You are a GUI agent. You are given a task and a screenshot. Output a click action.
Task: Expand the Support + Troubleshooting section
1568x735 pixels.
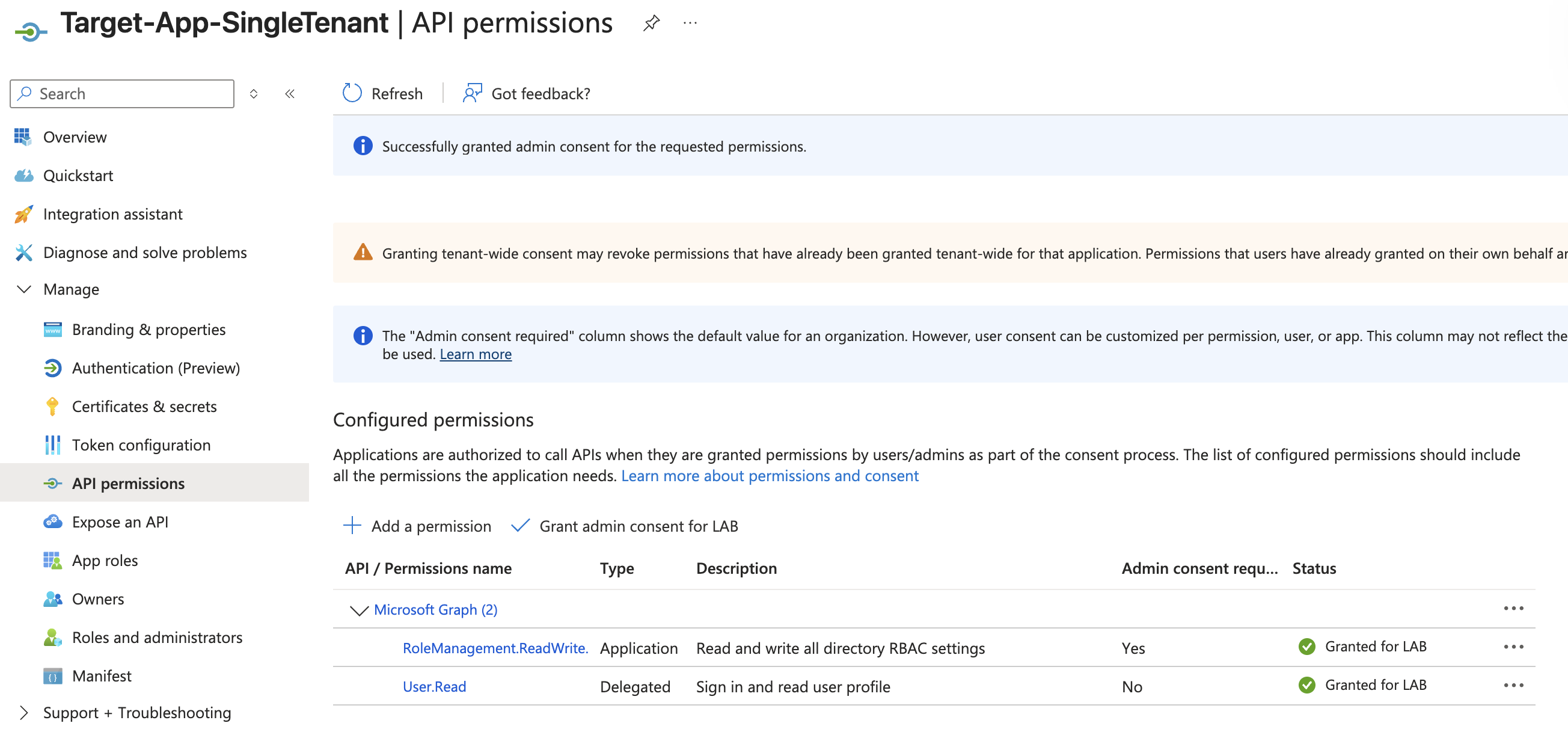pos(23,713)
